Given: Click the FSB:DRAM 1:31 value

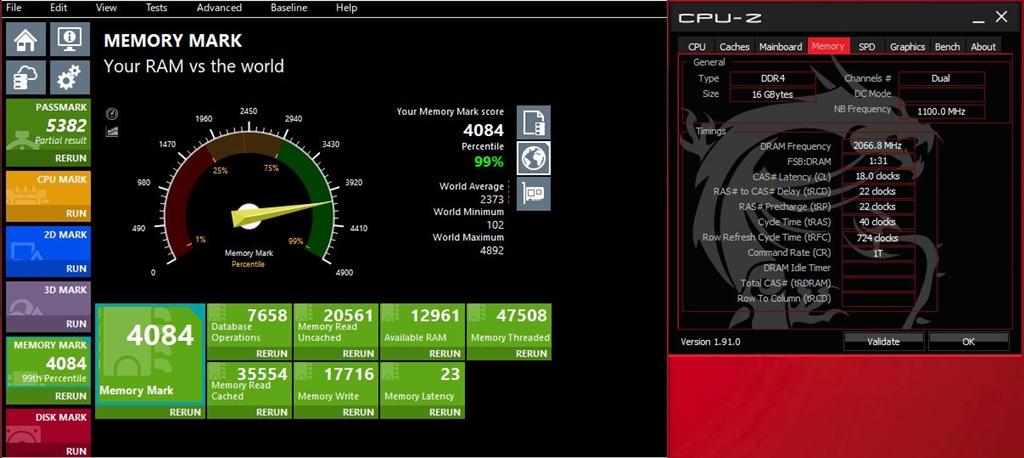Looking at the screenshot, I should [878, 161].
